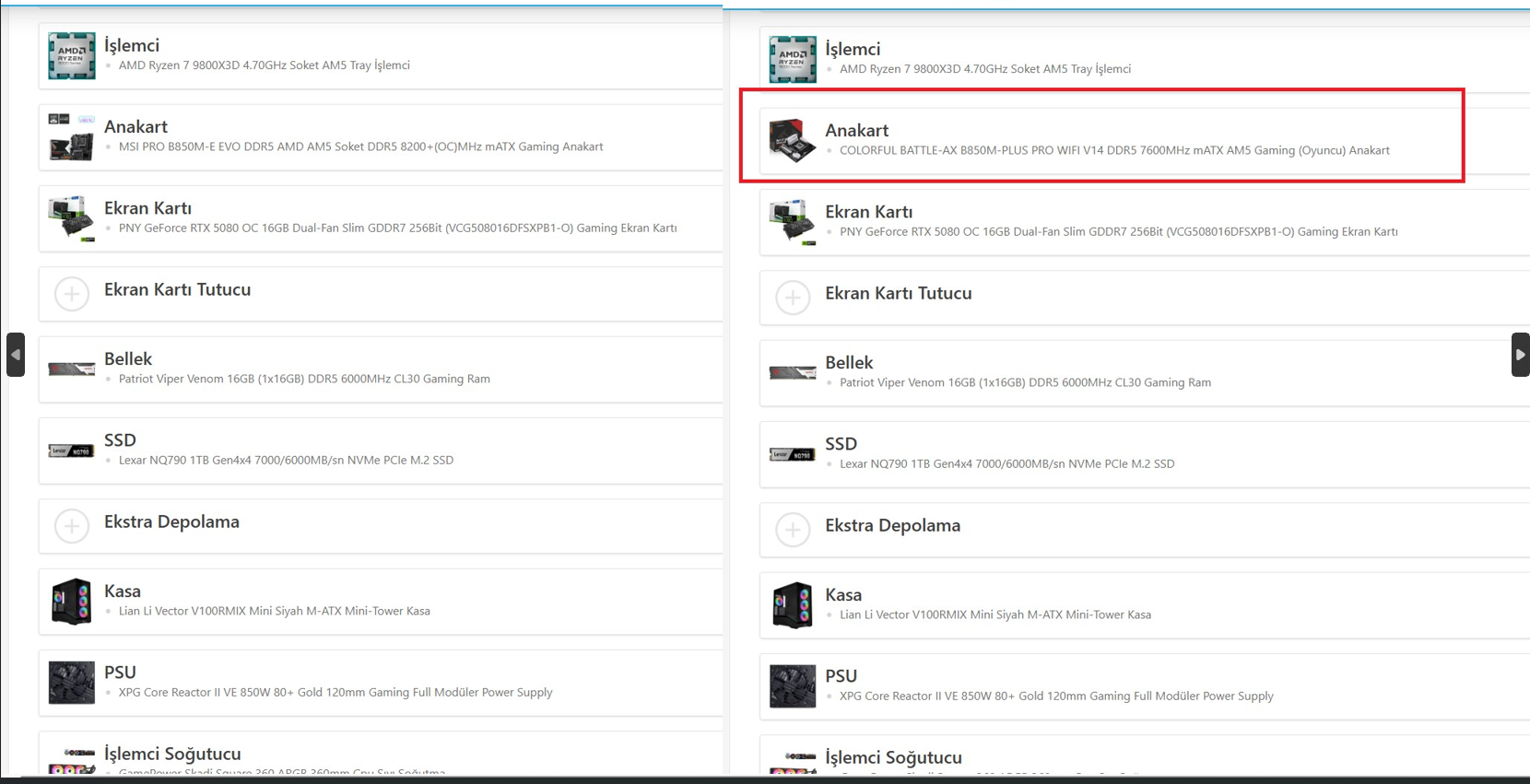The width and height of the screenshot is (1530, 784).
Task: Select the SSD heading in the left list
Action: point(120,439)
